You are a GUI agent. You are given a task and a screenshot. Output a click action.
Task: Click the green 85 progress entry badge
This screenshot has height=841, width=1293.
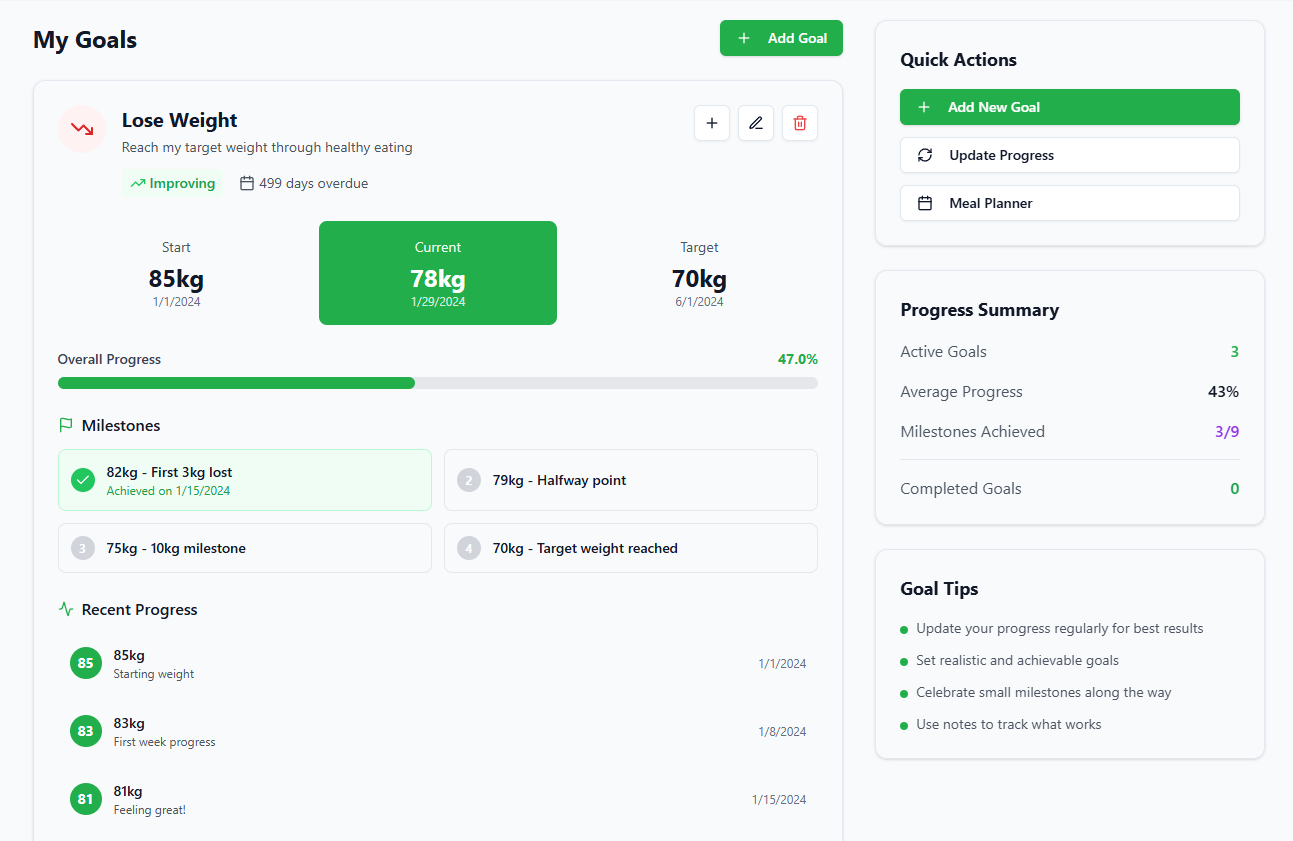(86, 663)
